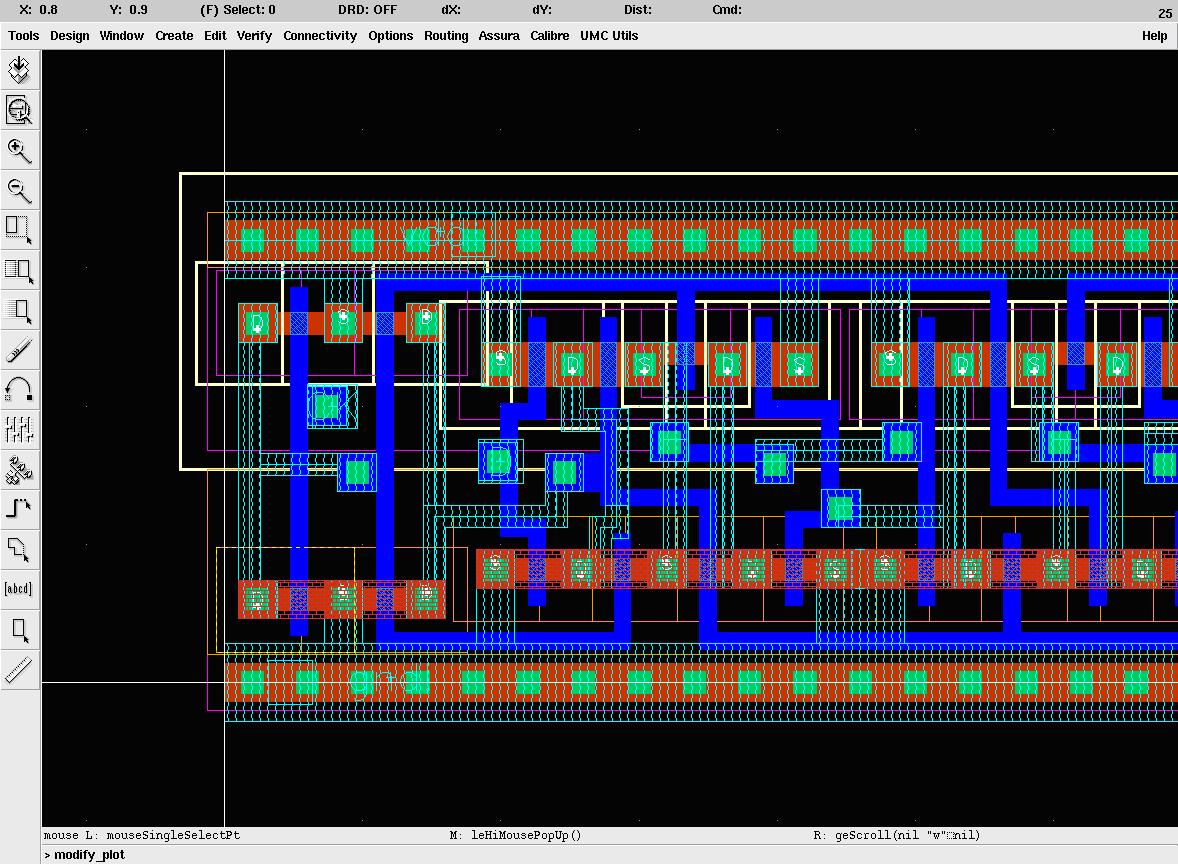This screenshot has height=864, width=1178.
Task: Select the Zoom In magnifier tool
Action: coord(20,151)
